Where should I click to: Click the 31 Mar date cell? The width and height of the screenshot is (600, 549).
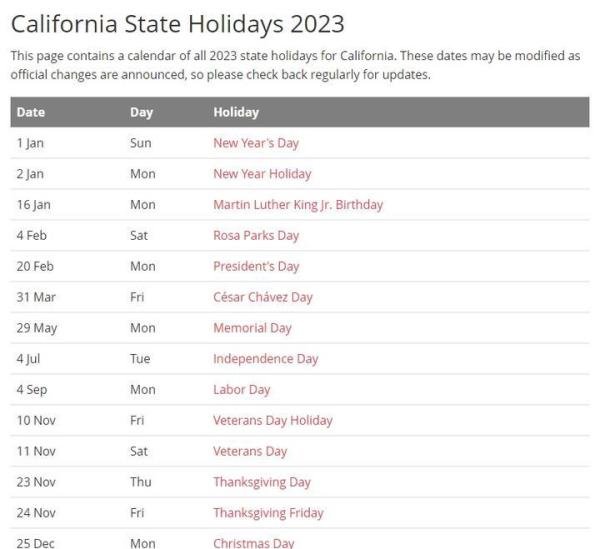pos(36,297)
